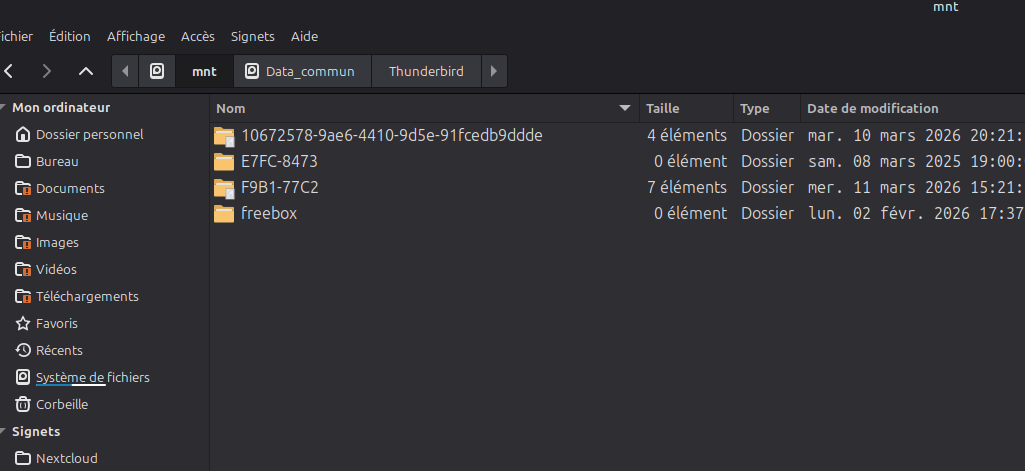Select the E7FC-8473 folder icon
1025x471 pixels.
pyautogui.click(x=223, y=161)
